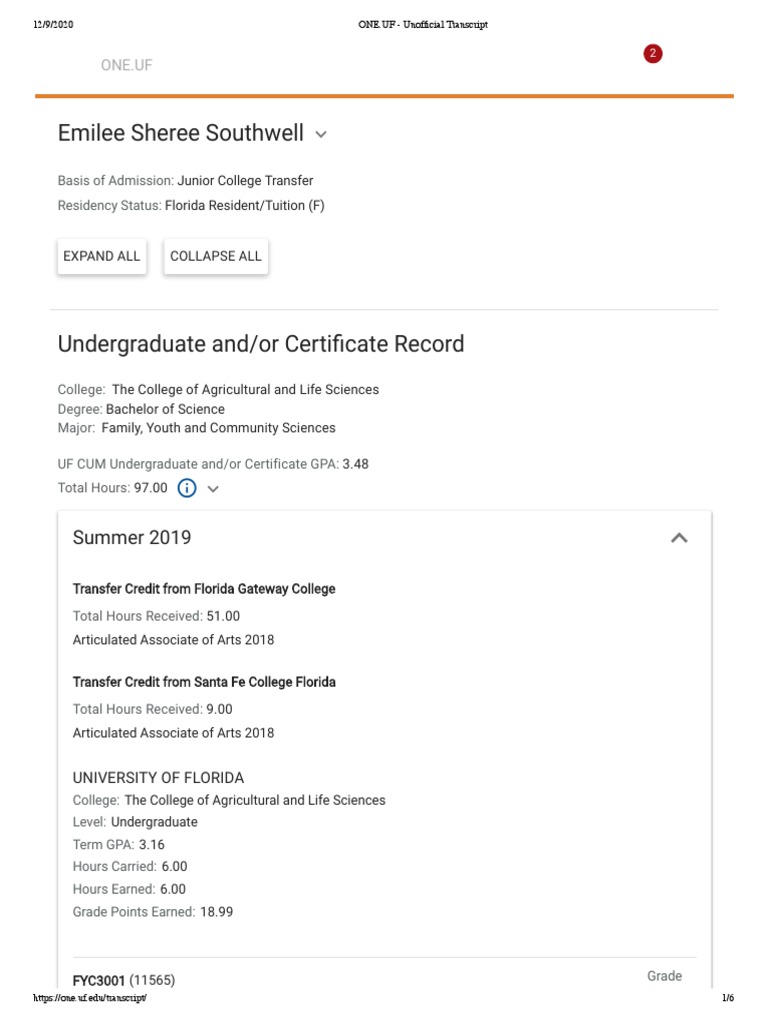Select the Florida Gateway College transfer credit heading

tap(204, 589)
